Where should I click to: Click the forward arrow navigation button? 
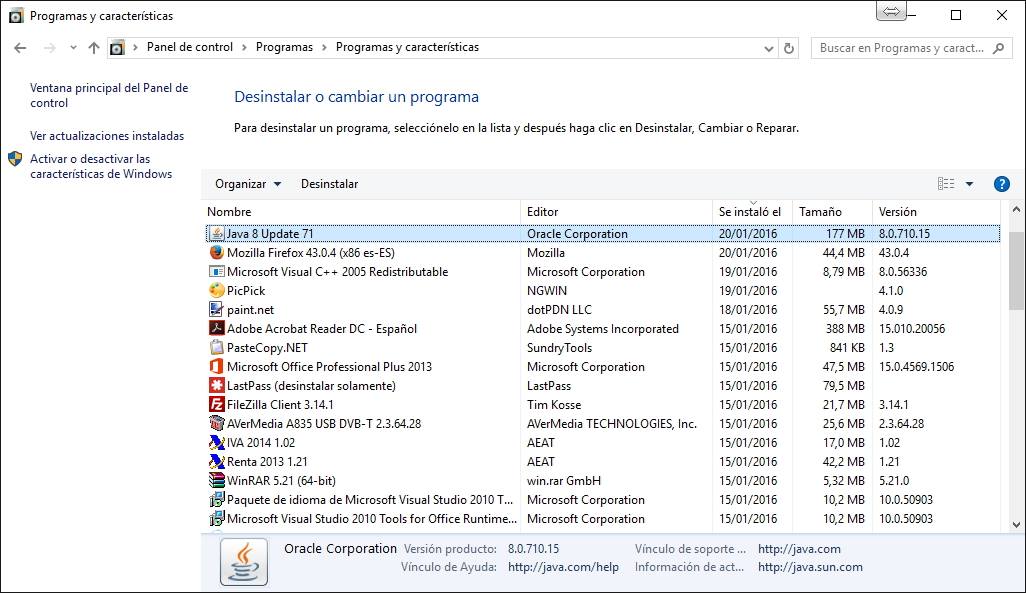click(49, 48)
